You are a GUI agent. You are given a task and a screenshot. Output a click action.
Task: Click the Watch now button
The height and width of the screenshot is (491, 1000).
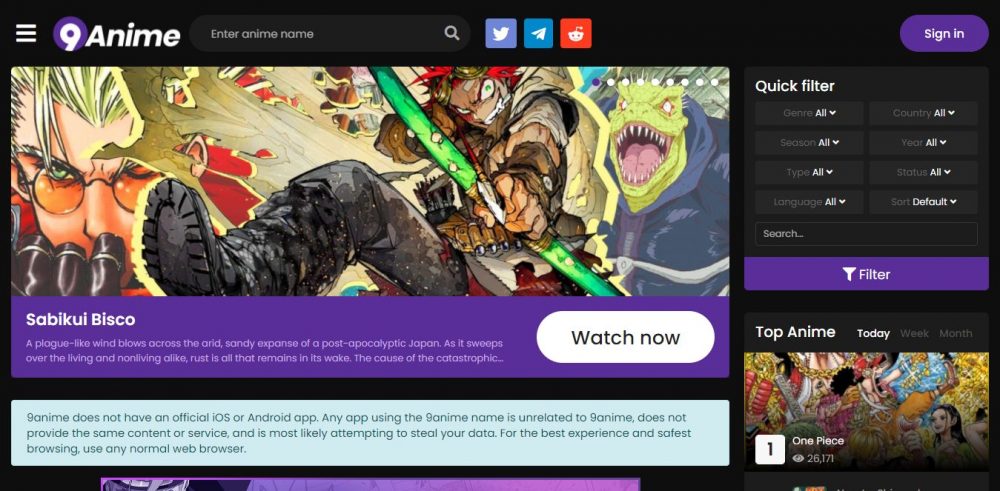pos(625,337)
